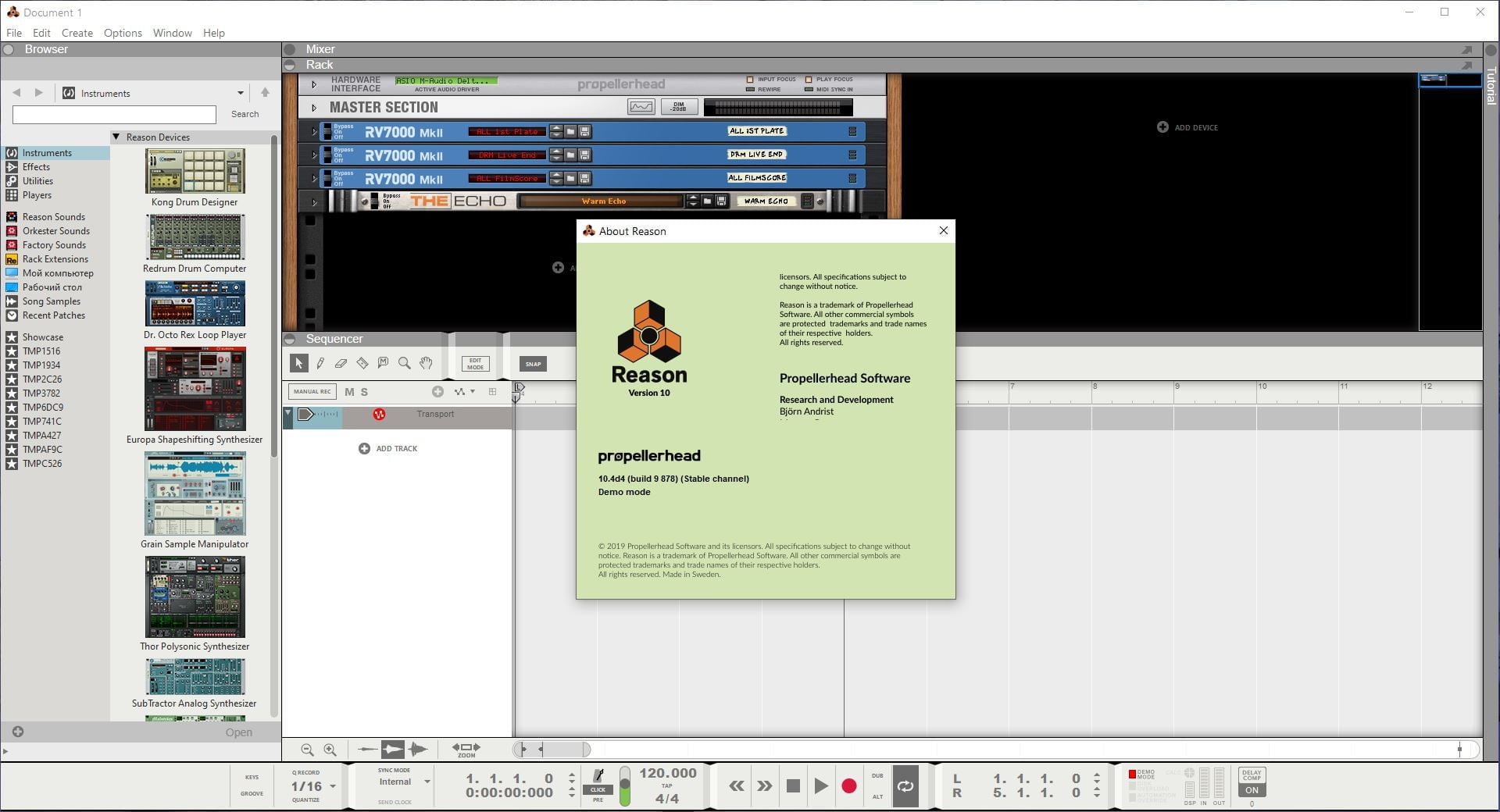Open the Edit menu
The height and width of the screenshot is (812, 1500).
click(41, 33)
